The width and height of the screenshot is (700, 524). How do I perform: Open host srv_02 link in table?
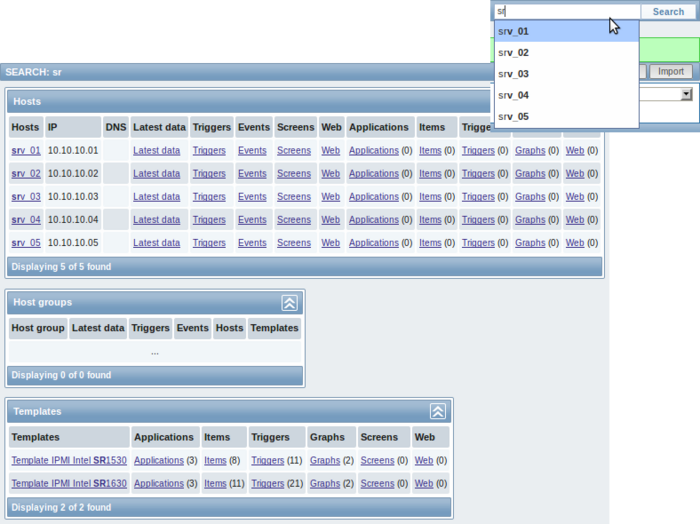tap(26, 174)
